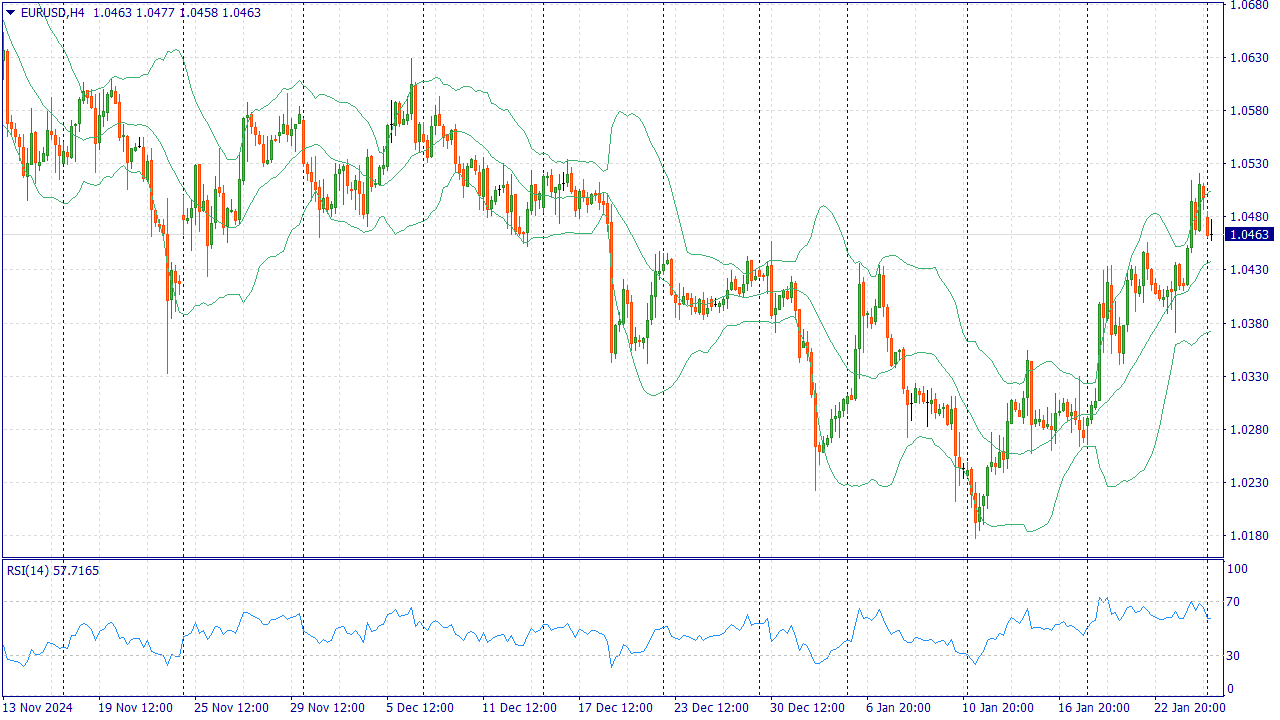Select the 13 Nov 2024 date label
The height and width of the screenshot is (720, 1280).
(x=38, y=708)
